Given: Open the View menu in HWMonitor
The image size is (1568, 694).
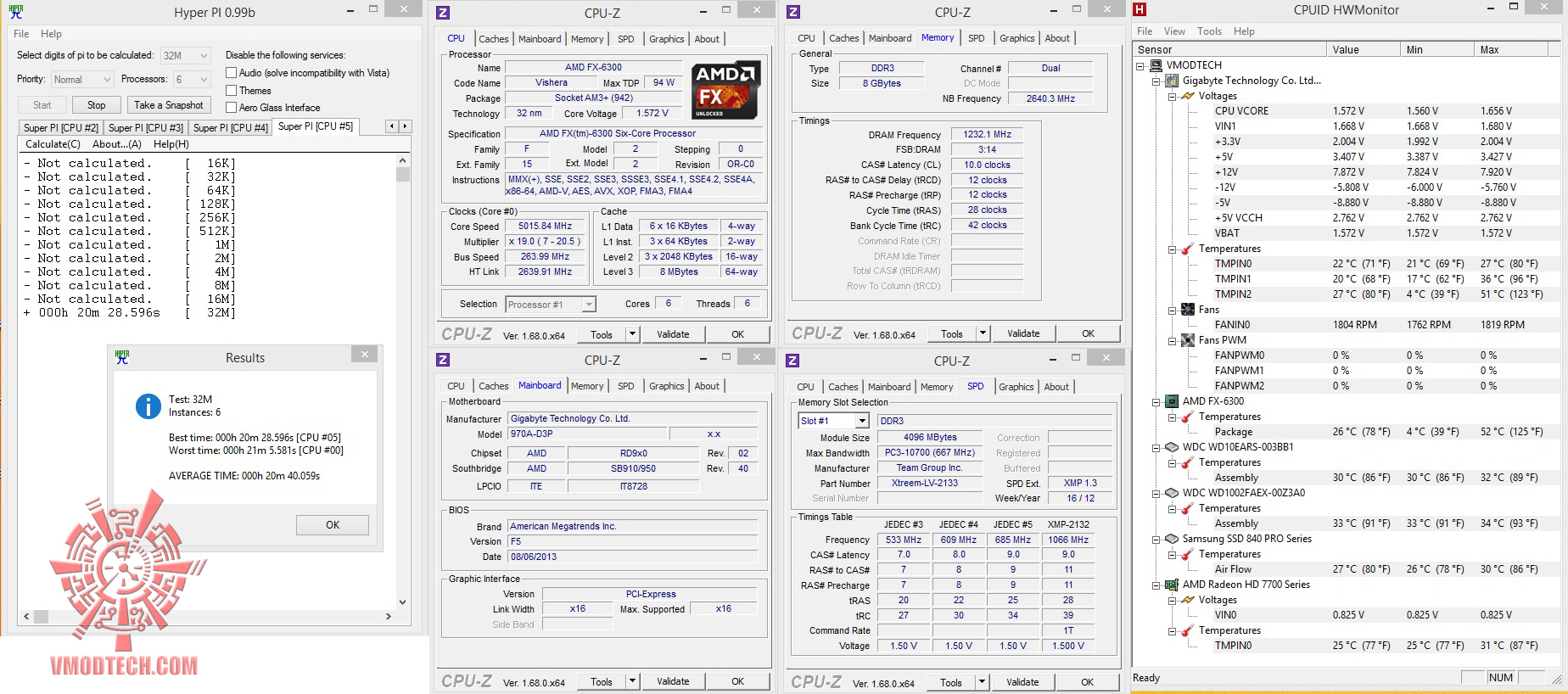Looking at the screenshot, I should (x=1175, y=31).
